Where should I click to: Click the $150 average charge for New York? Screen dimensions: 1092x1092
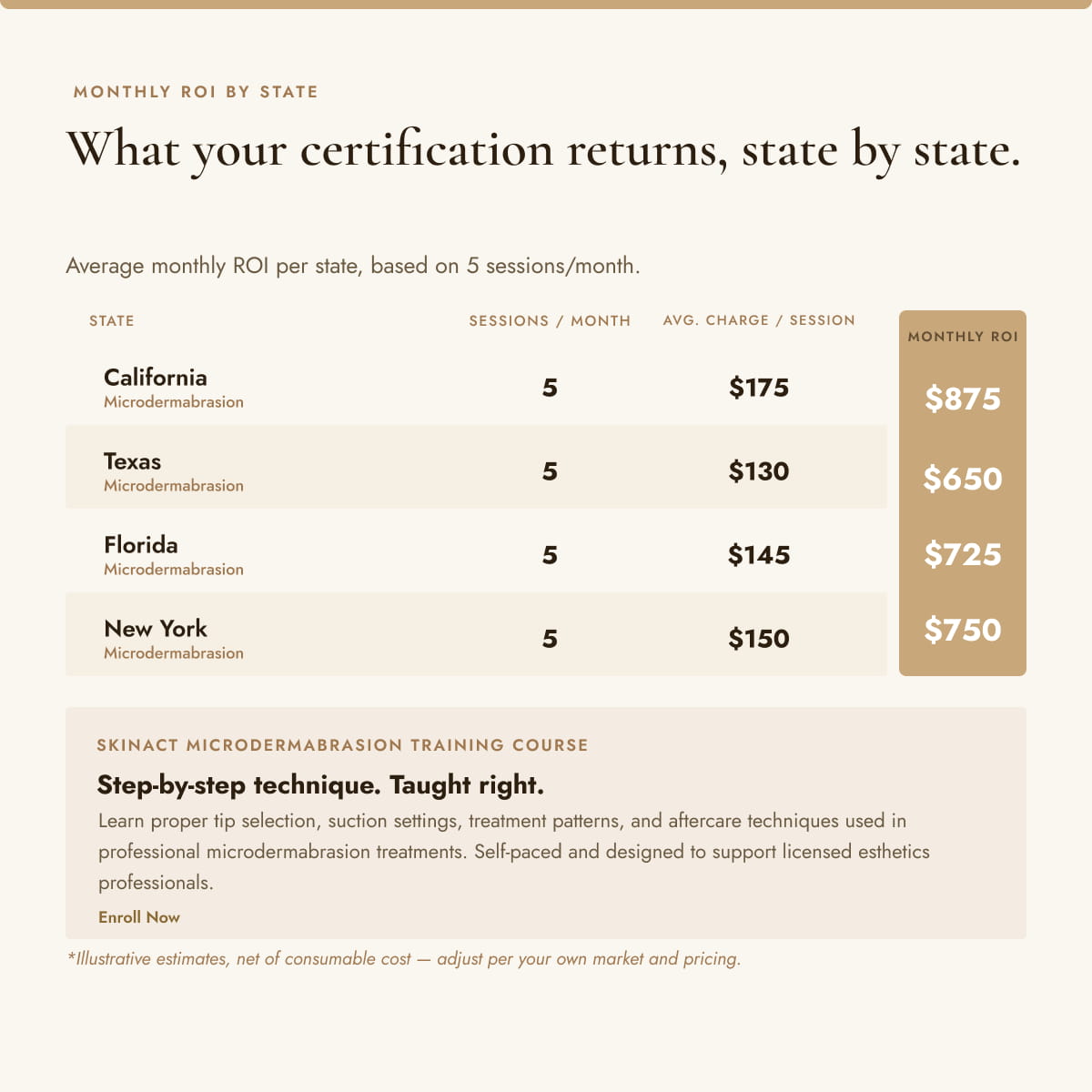759,639
